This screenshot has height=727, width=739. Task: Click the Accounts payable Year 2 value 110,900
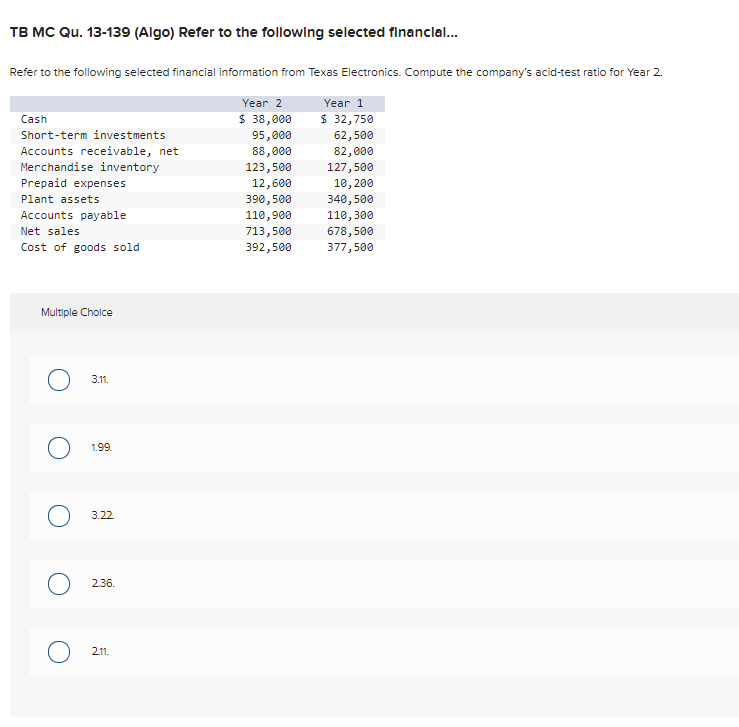268,215
